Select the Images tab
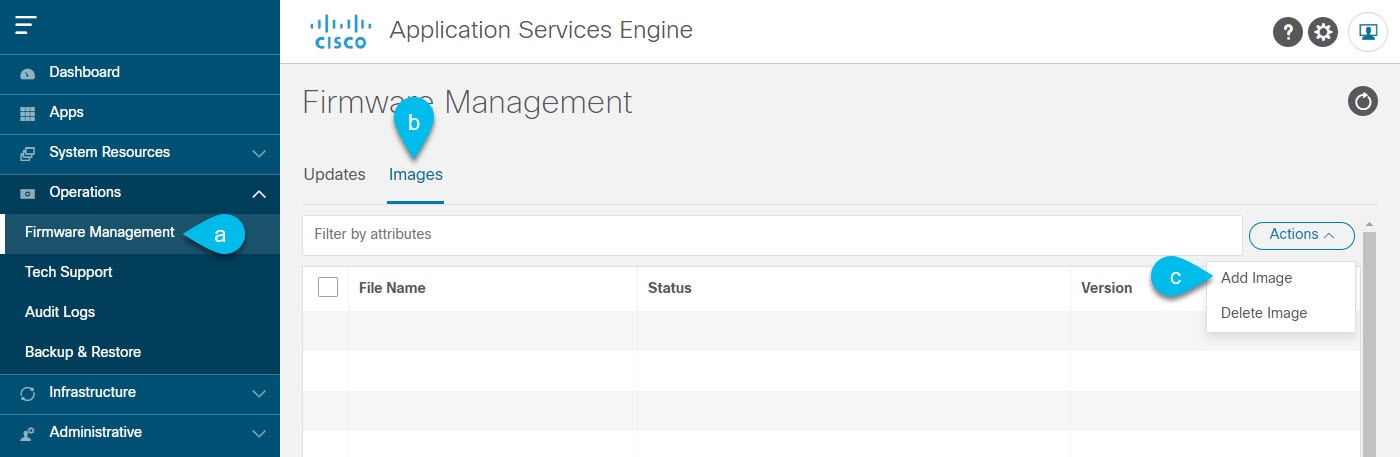 [416, 174]
